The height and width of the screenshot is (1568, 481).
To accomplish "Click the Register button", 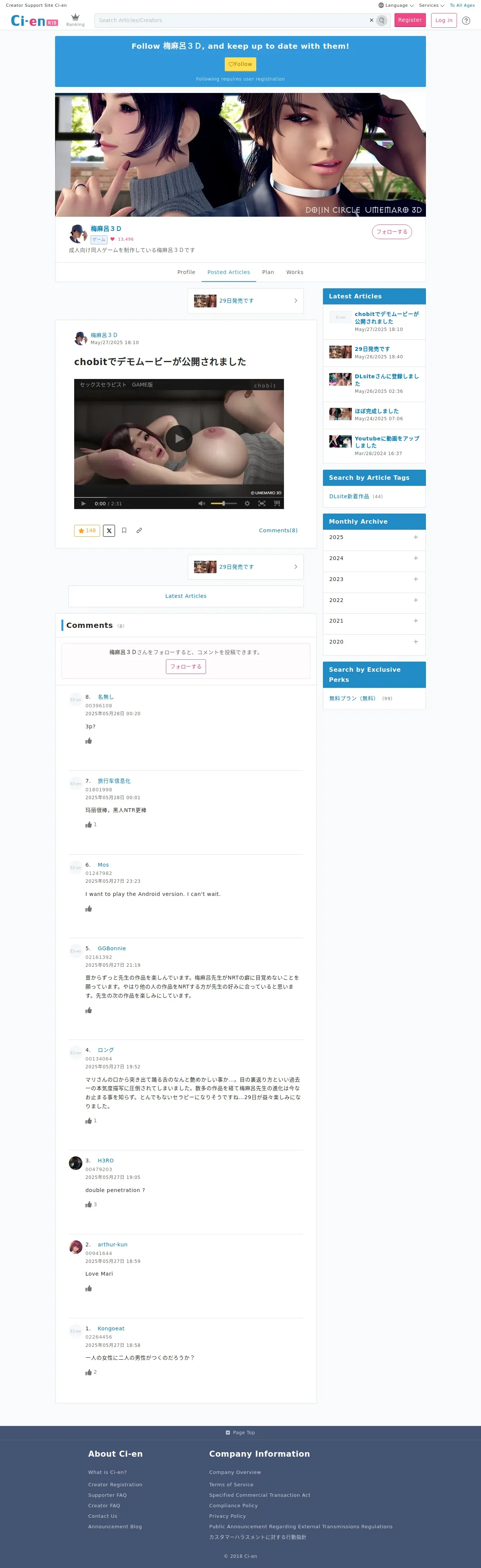I will [410, 20].
